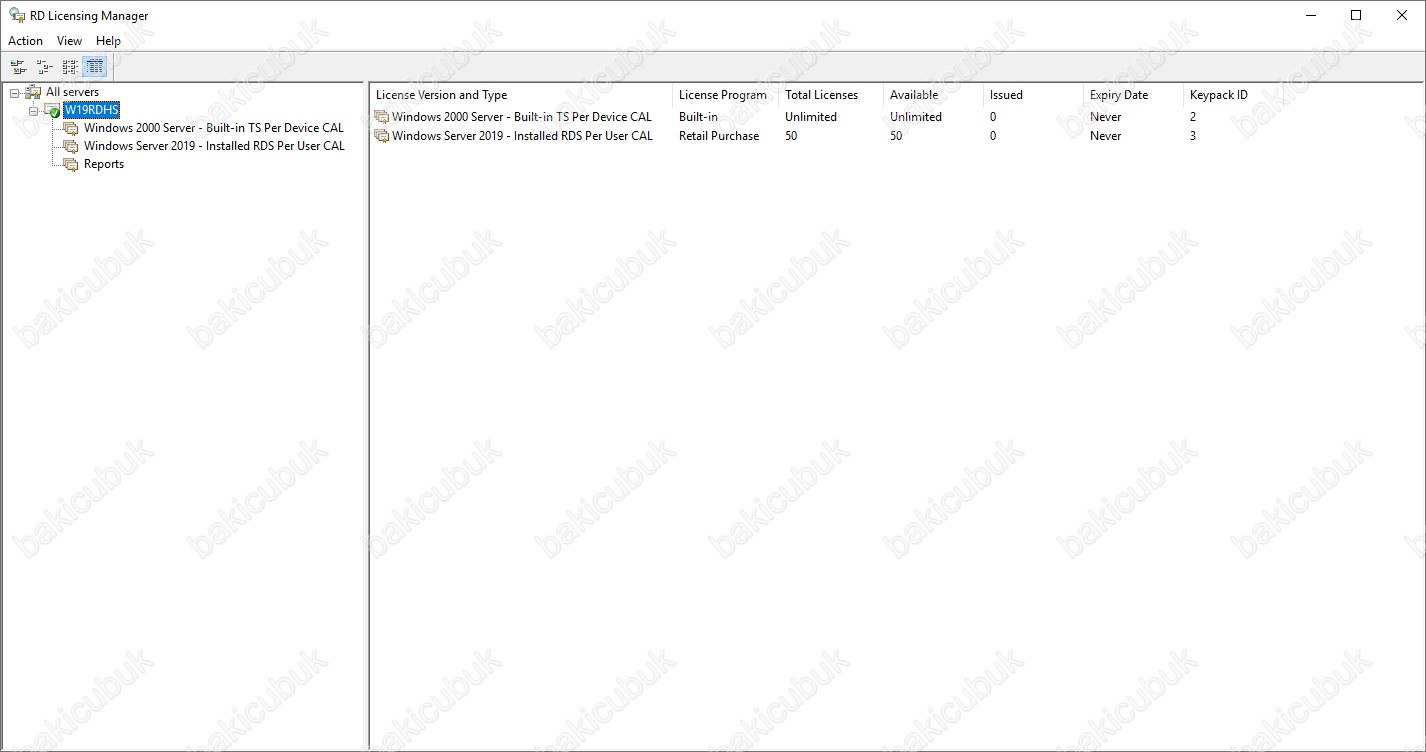This screenshot has height=752, width=1426.
Task: Click Available value 50 for Server 2019
Action: point(896,136)
